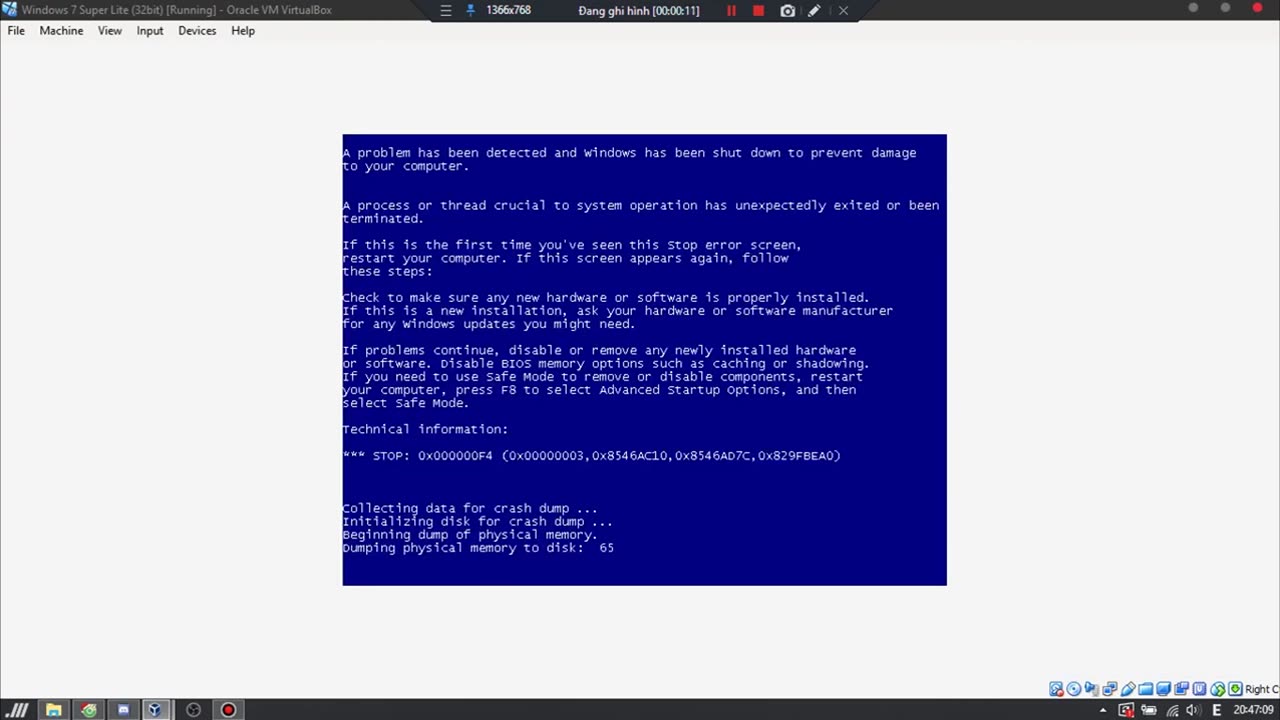Click the Dumping physical memory to disk line

pyautogui.click(x=478, y=548)
